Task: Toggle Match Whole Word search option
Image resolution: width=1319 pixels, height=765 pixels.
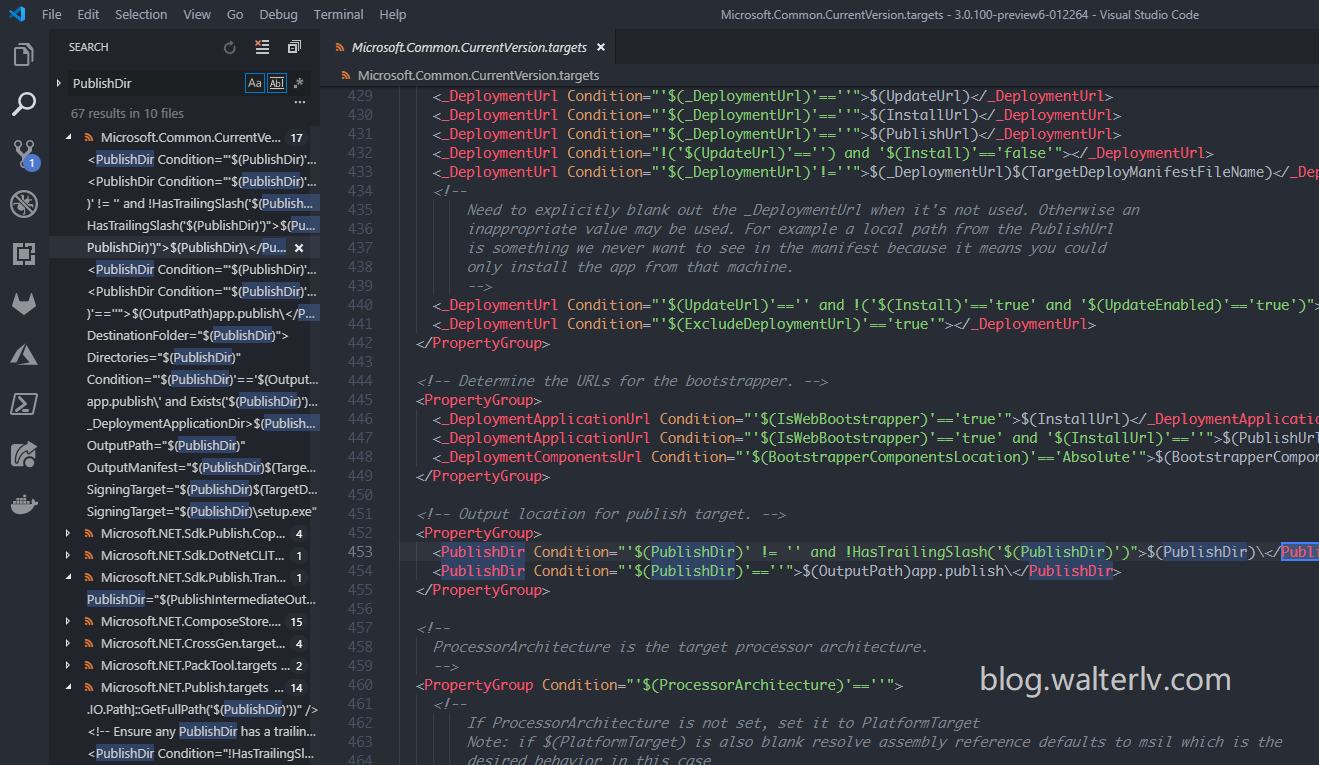Action: click(277, 83)
